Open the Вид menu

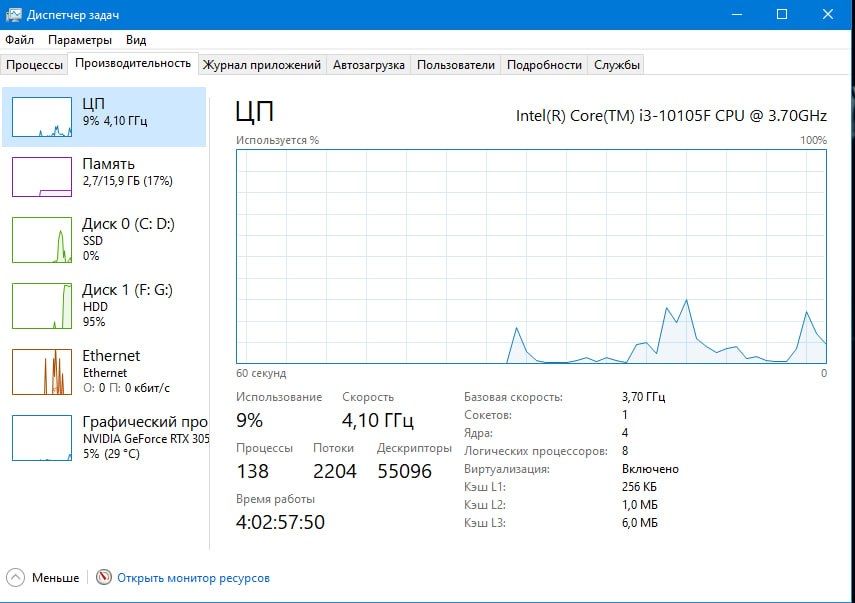[x=136, y=40]
